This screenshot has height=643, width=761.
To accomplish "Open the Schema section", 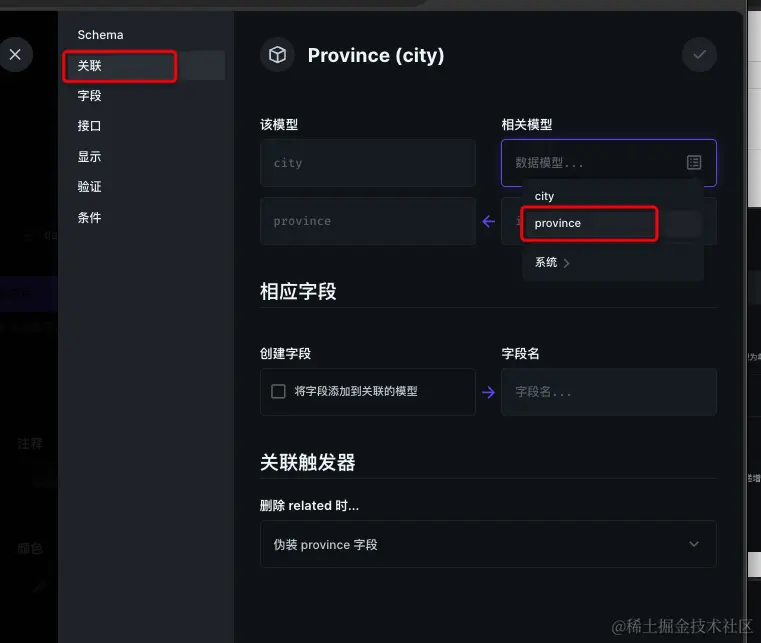I will (x=100, y=35).
